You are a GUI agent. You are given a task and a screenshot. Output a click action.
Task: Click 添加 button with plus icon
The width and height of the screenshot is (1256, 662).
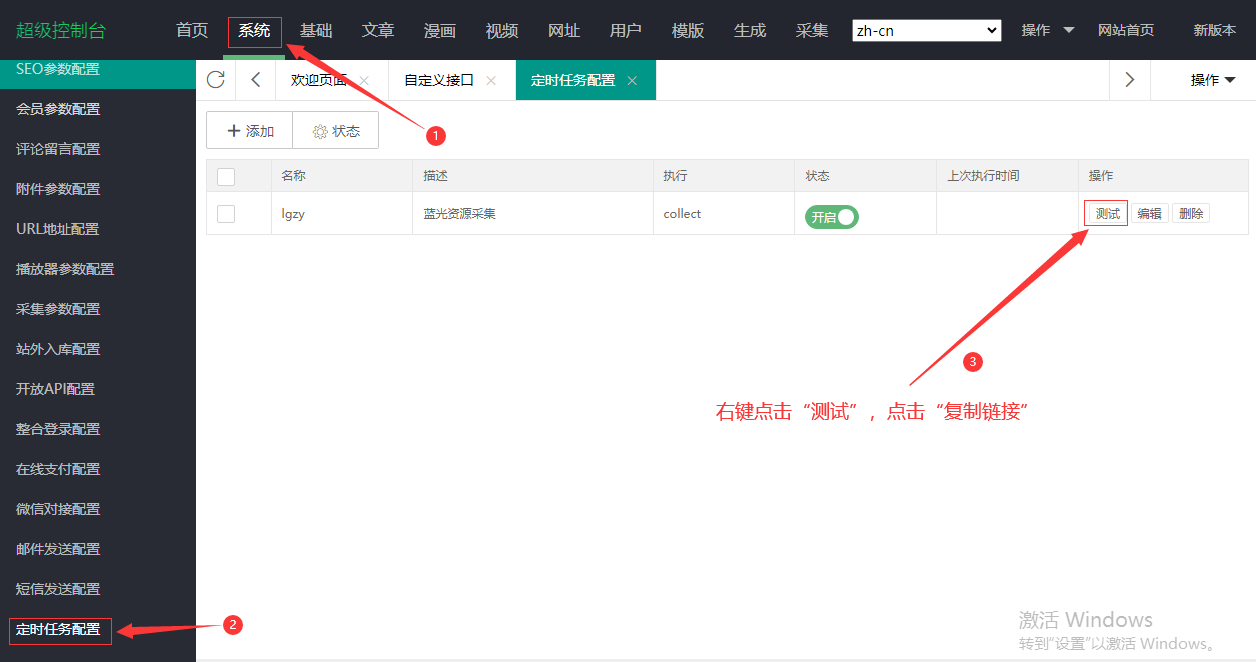(250, 131)
